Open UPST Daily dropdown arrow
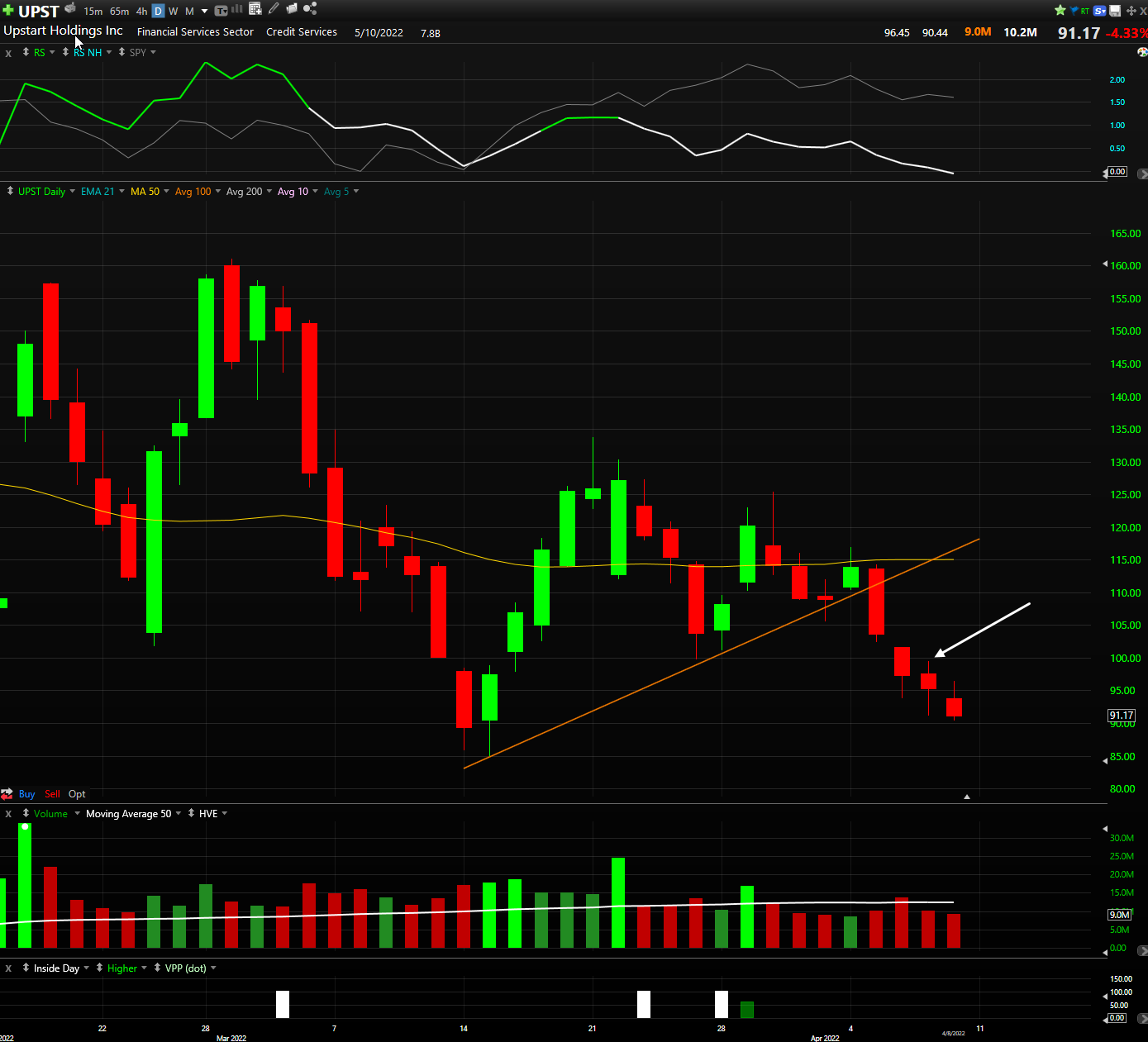Viewport: 1148px width, 1042px height. pyautogui.click(x=73, y=191)
